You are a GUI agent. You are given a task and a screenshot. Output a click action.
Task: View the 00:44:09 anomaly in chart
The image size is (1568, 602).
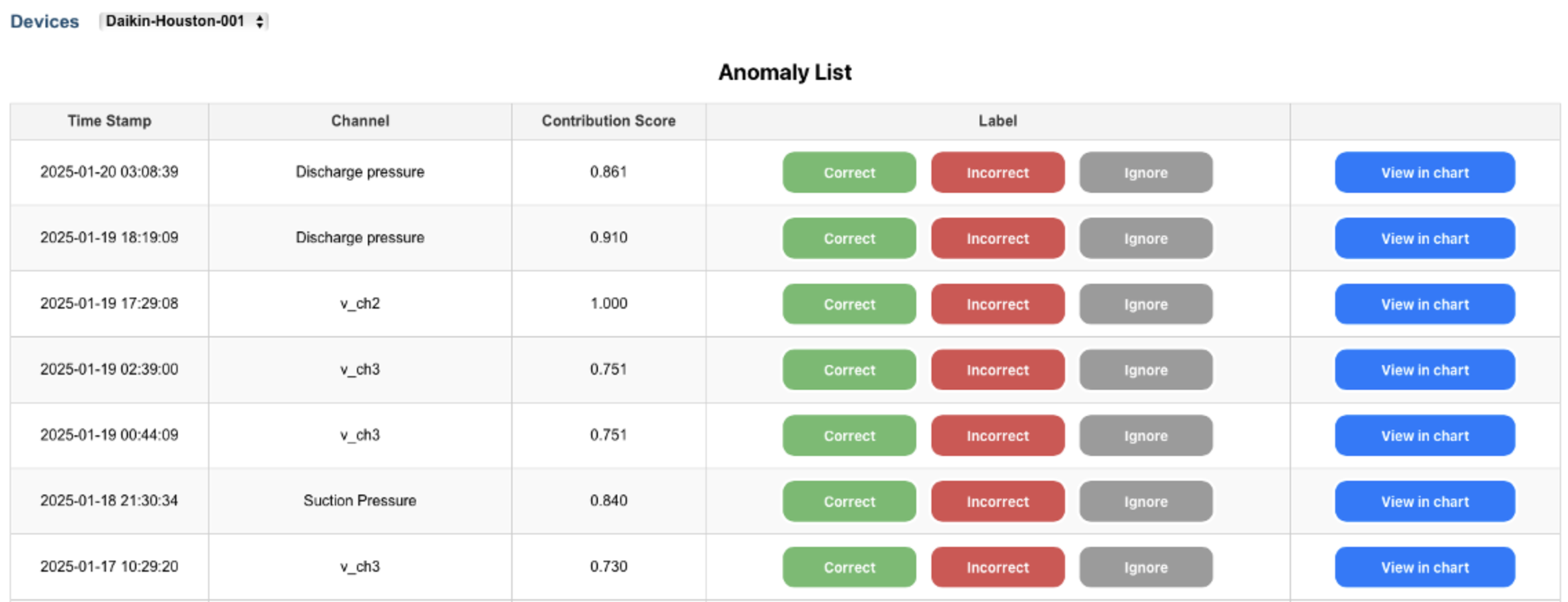(1424, 435)
